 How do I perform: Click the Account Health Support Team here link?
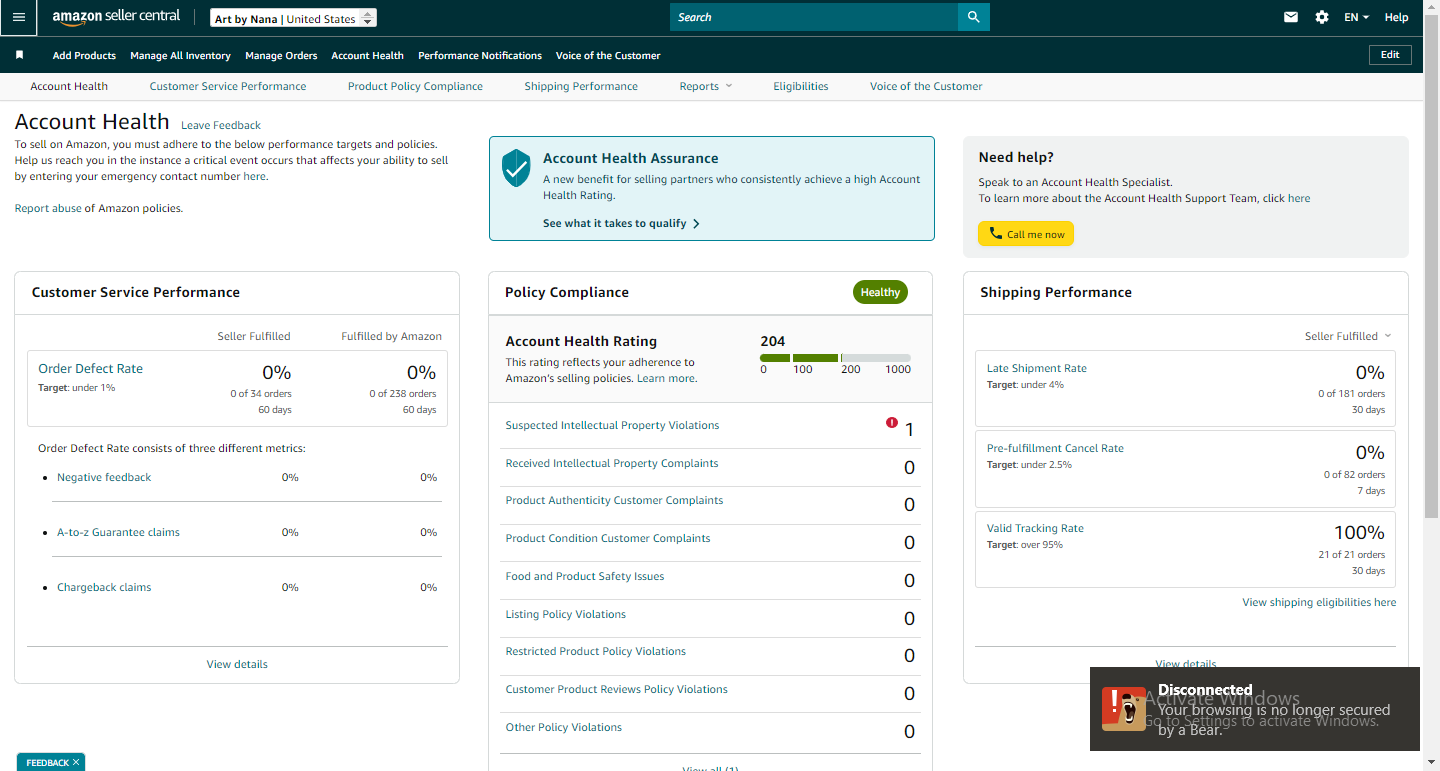(x=1299, y=198)
